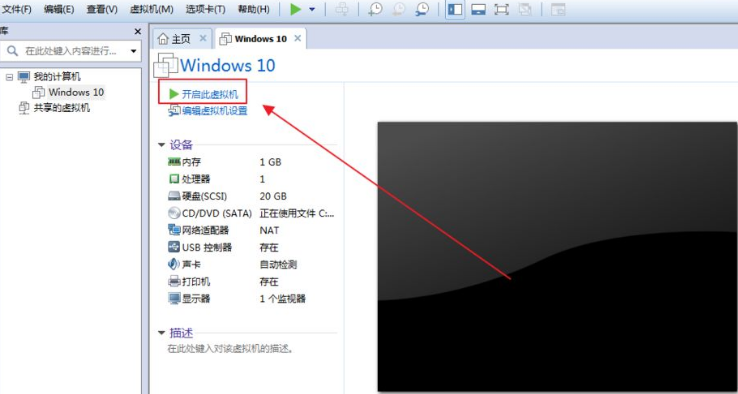Viewport: 738px width, 394px height.
Task: Click the console view toolbar icon
Action: [558, 9]
